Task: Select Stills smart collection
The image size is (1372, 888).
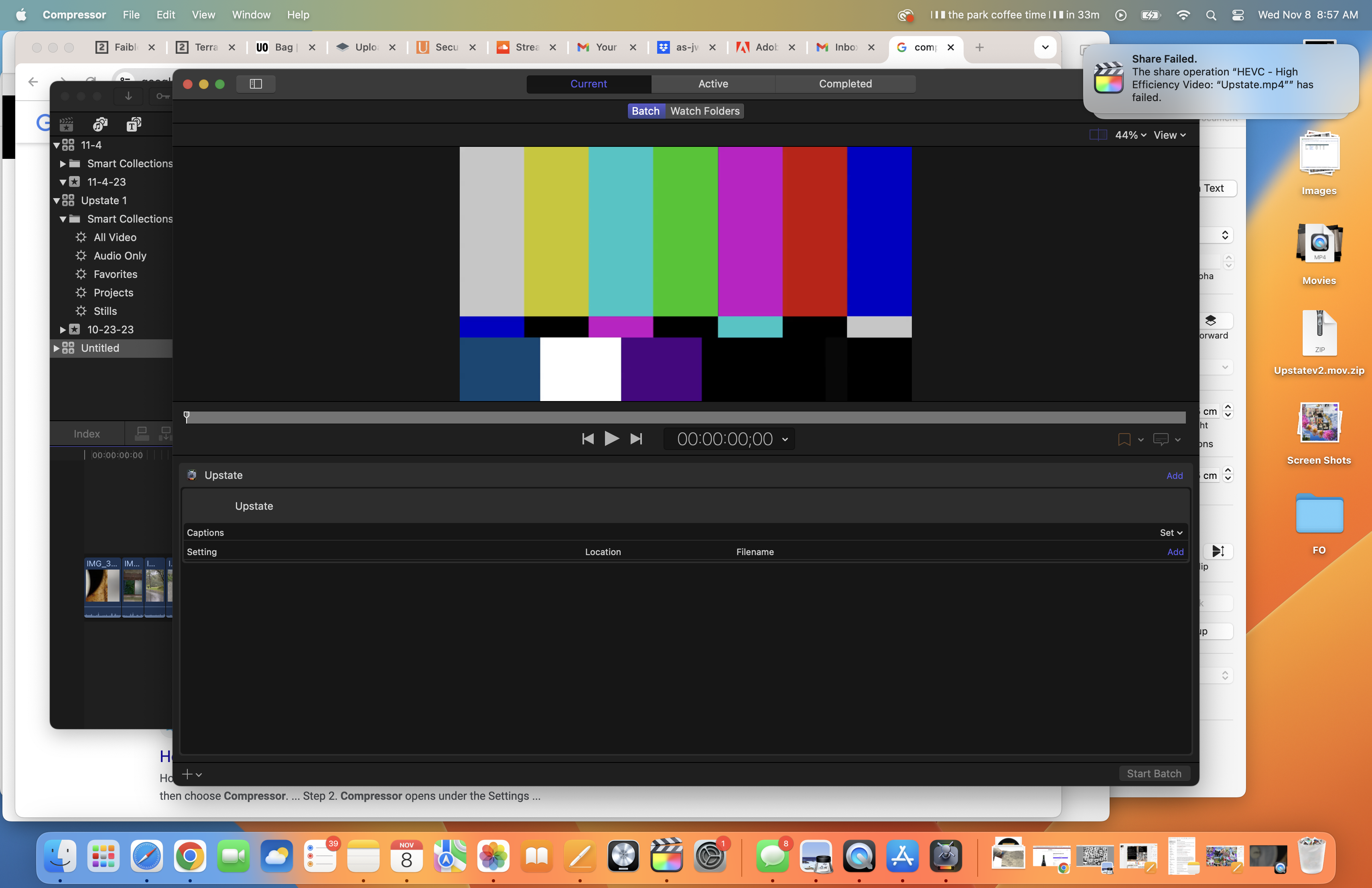Action: tap(105, 311)
